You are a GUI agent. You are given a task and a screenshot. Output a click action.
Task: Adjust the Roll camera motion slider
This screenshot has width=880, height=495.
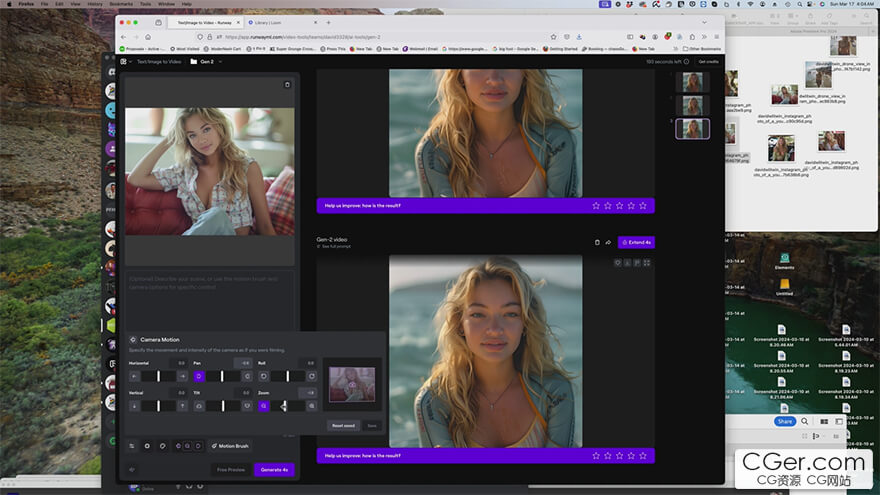(x=287, y=376)
